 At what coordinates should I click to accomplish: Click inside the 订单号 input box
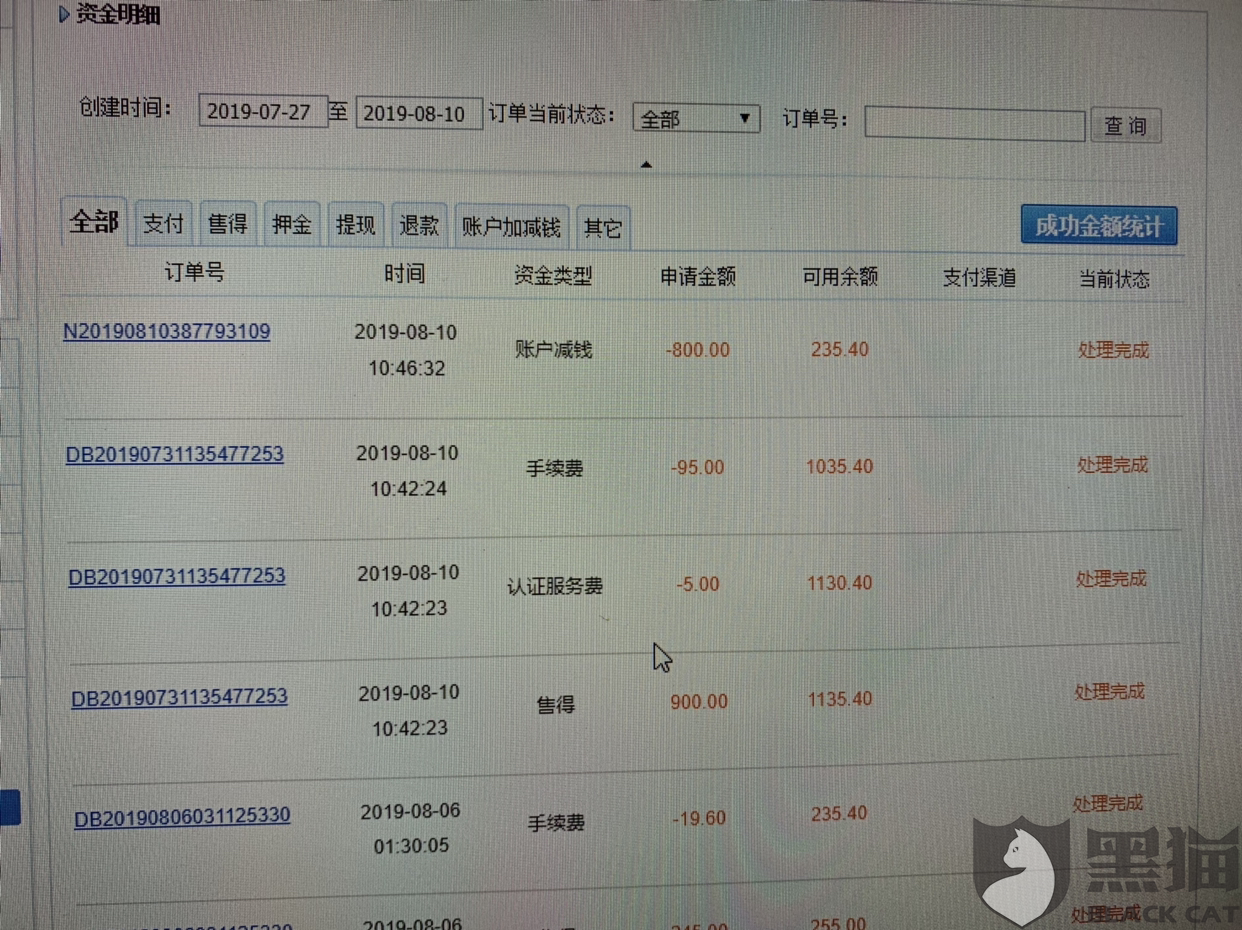[972, 124]
